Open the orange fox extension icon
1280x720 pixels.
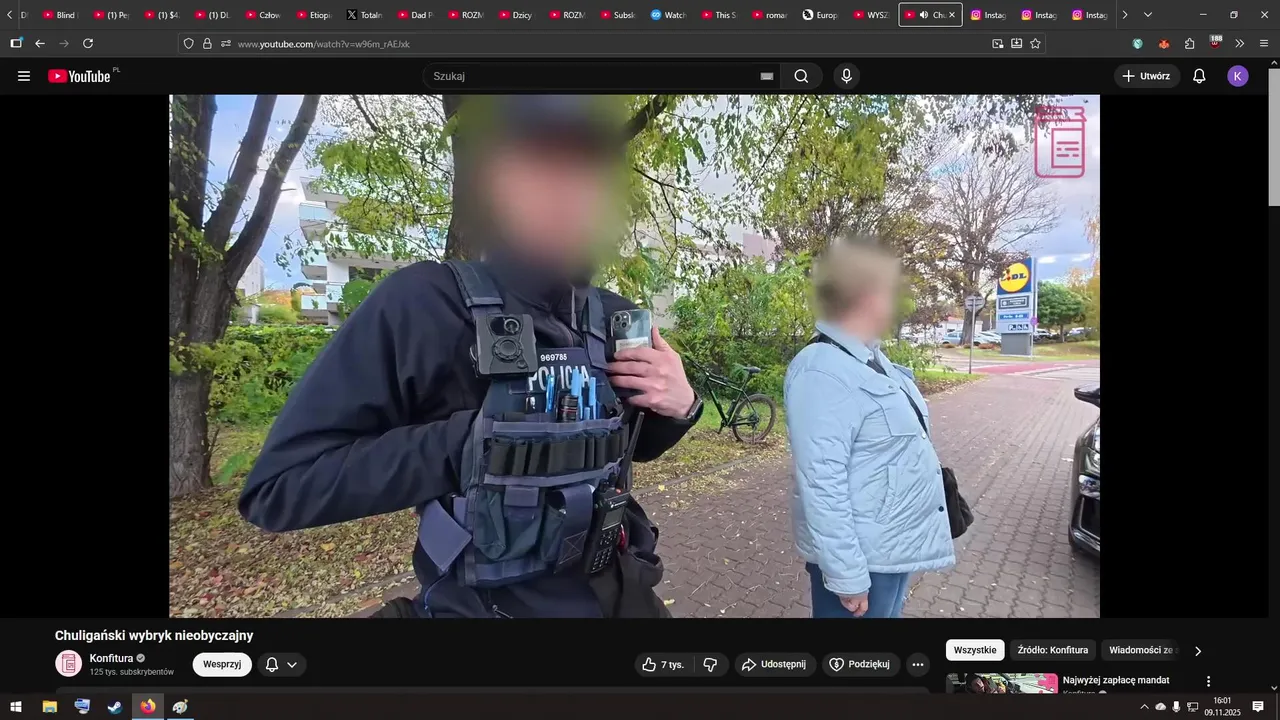pyautogui.click(x=1164, y=44)
